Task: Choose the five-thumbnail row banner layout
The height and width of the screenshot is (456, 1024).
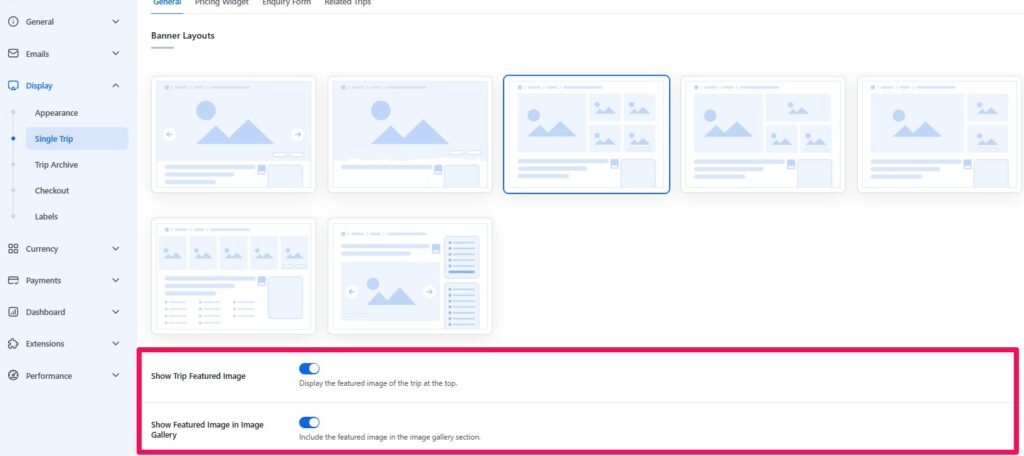Action: [233, 276]
